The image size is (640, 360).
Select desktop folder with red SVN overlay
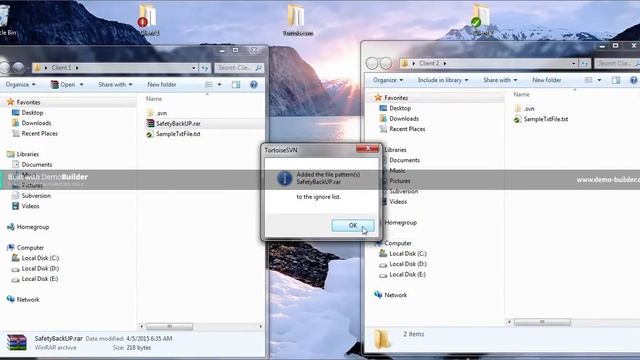tap(148, 20)
